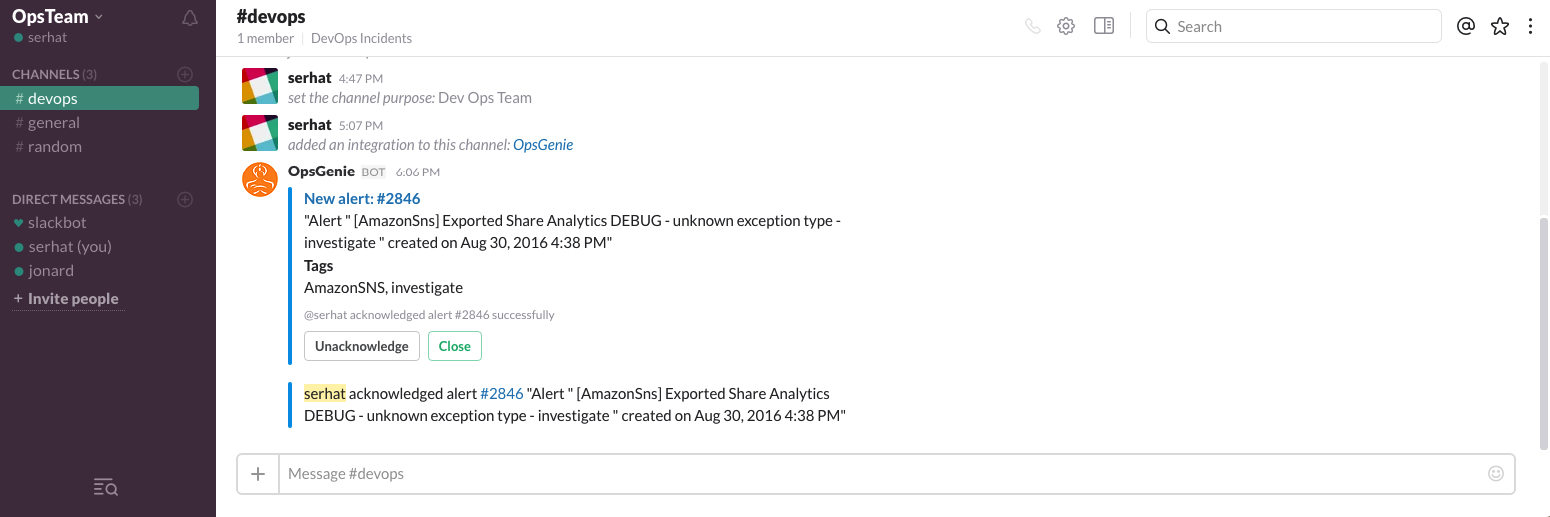The image size is (1550, 517).
Task: Open the New alert: #2846 link
Action: pyautogui.click(x=362, y=199)
